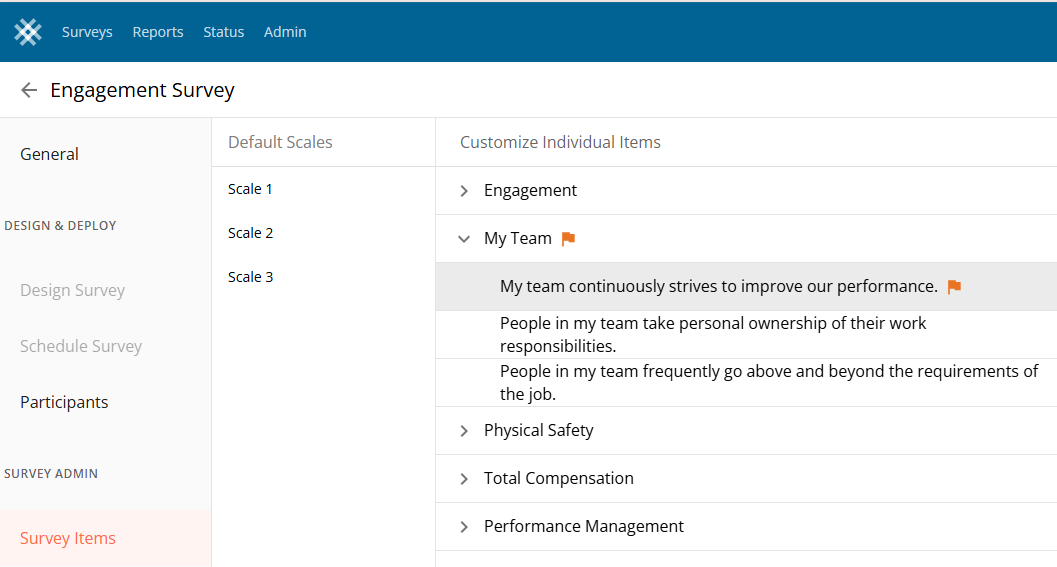1057x567 pixels.
Task: Expand the Physical Safety category
Action: point(464,431)
